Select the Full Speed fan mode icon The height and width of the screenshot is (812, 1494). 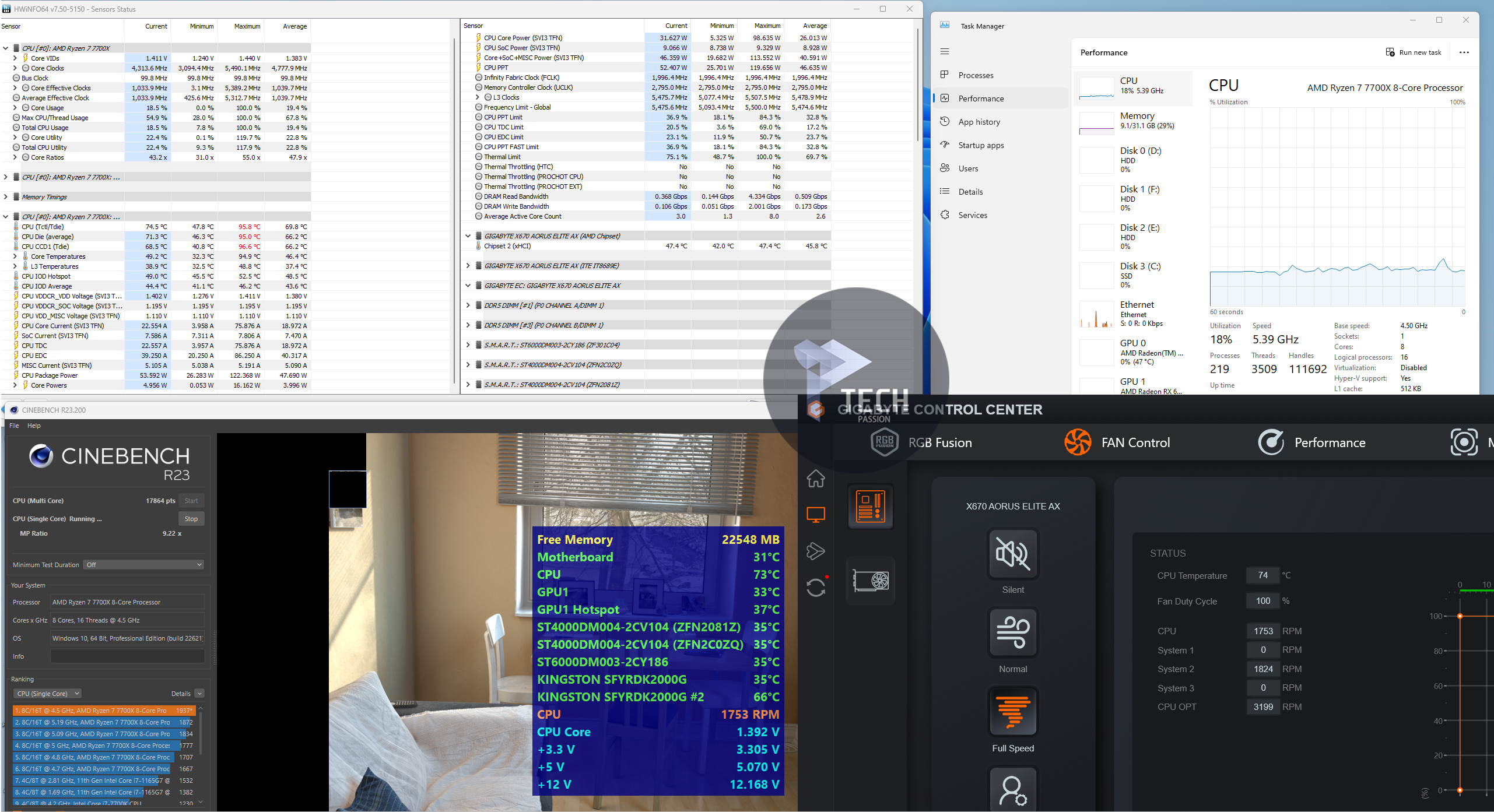tap(1013, 712)
